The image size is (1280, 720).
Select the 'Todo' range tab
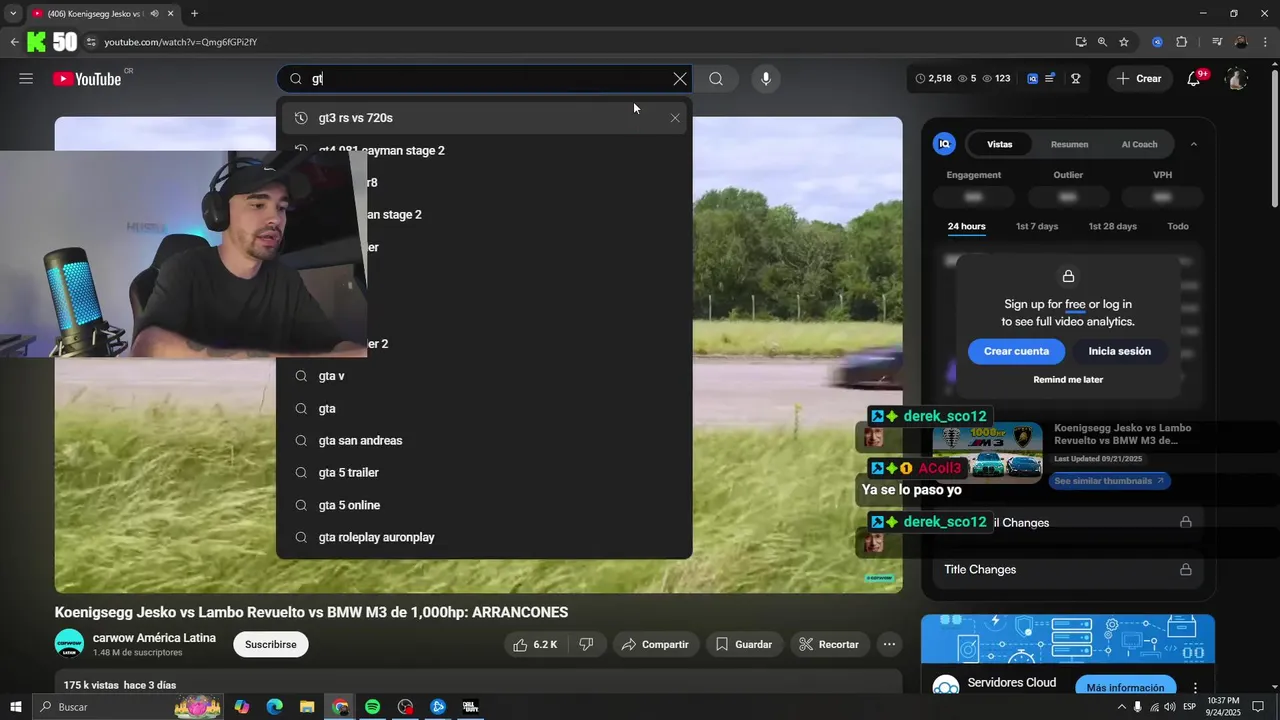pyautogui.click(x=1178, y=226)
